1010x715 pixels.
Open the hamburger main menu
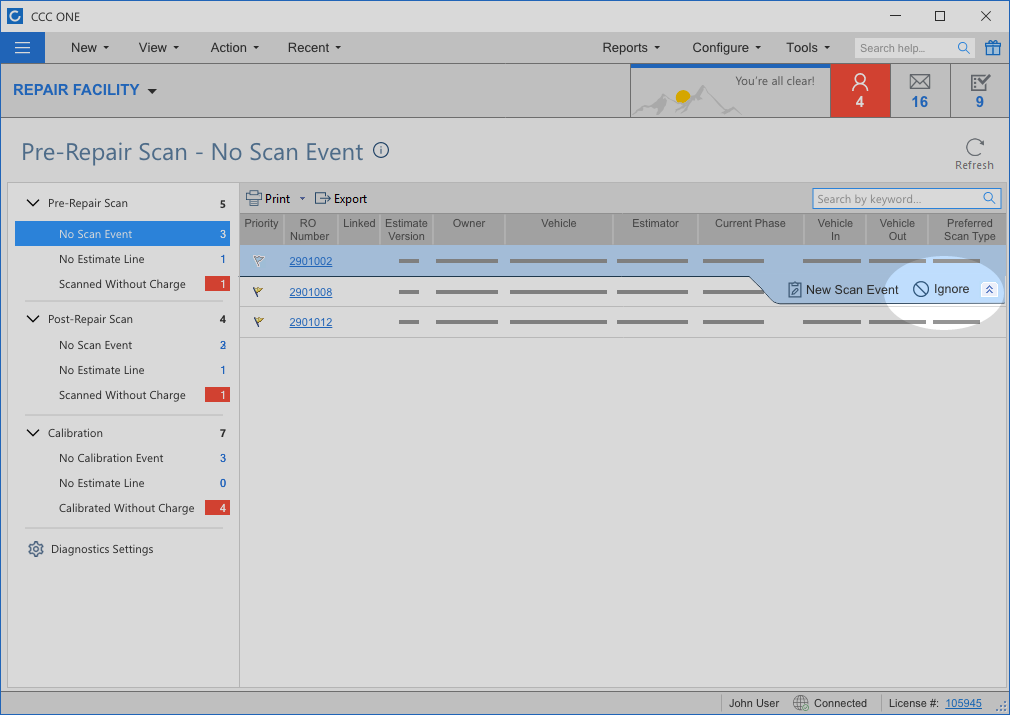coord(23,48)
